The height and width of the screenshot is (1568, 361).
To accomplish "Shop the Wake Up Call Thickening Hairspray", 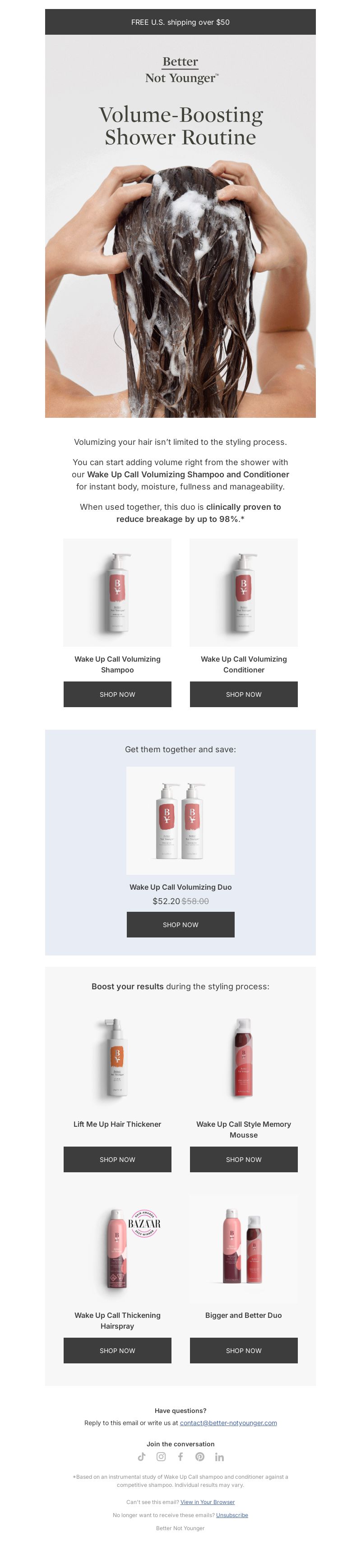I will pyautogui.click(x=117, y=1351).
